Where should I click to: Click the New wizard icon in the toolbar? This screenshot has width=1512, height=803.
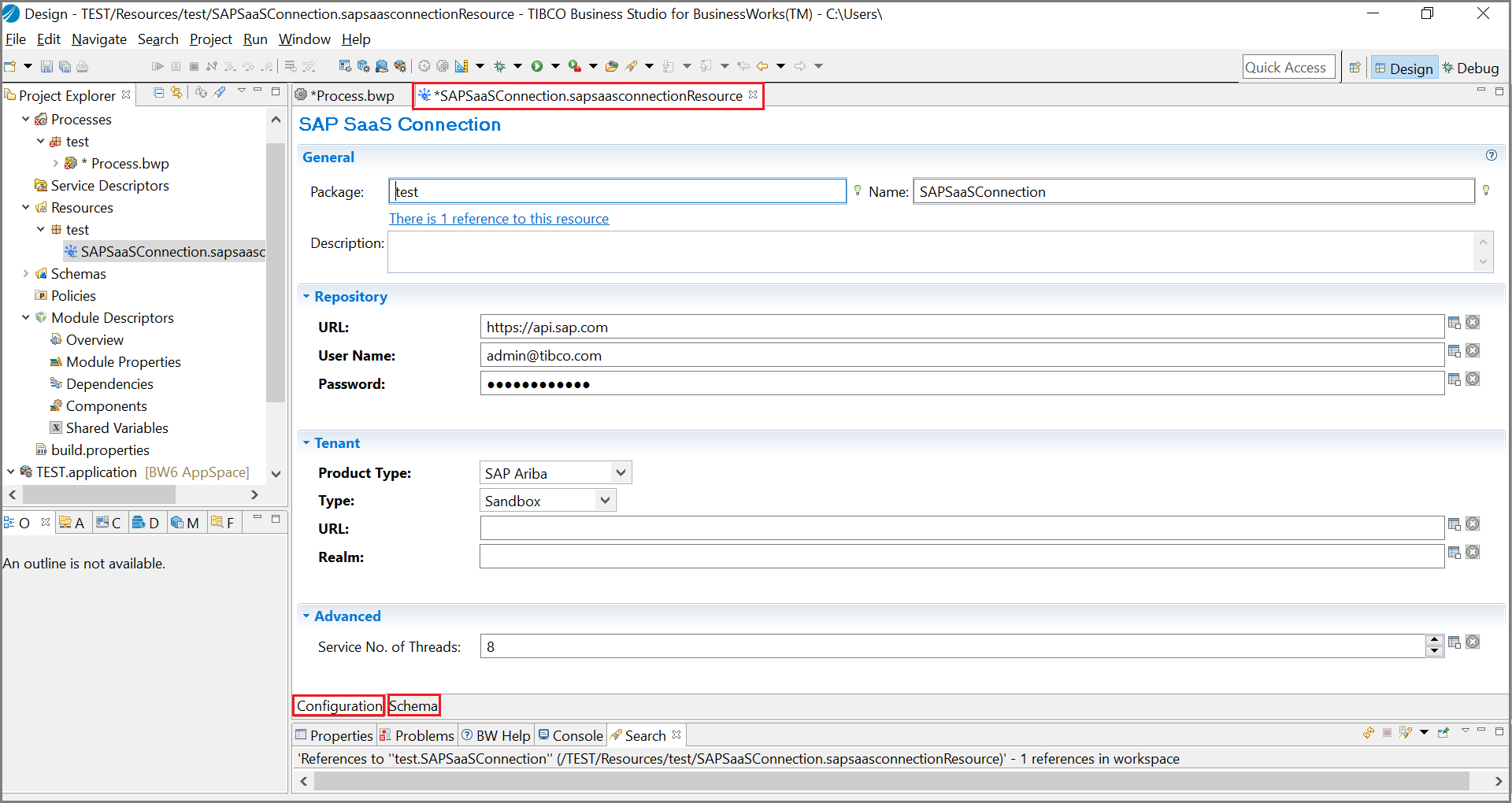10,66
